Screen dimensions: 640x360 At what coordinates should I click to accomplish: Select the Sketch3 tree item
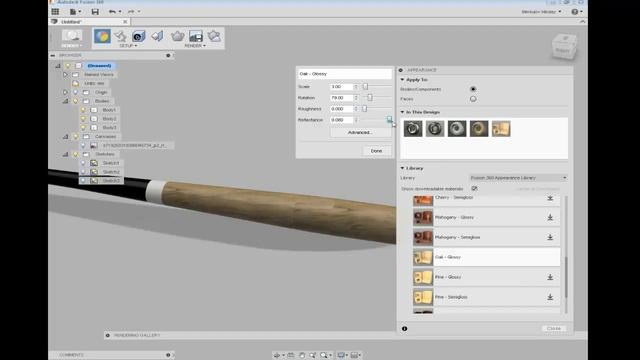tap(111, 181)
